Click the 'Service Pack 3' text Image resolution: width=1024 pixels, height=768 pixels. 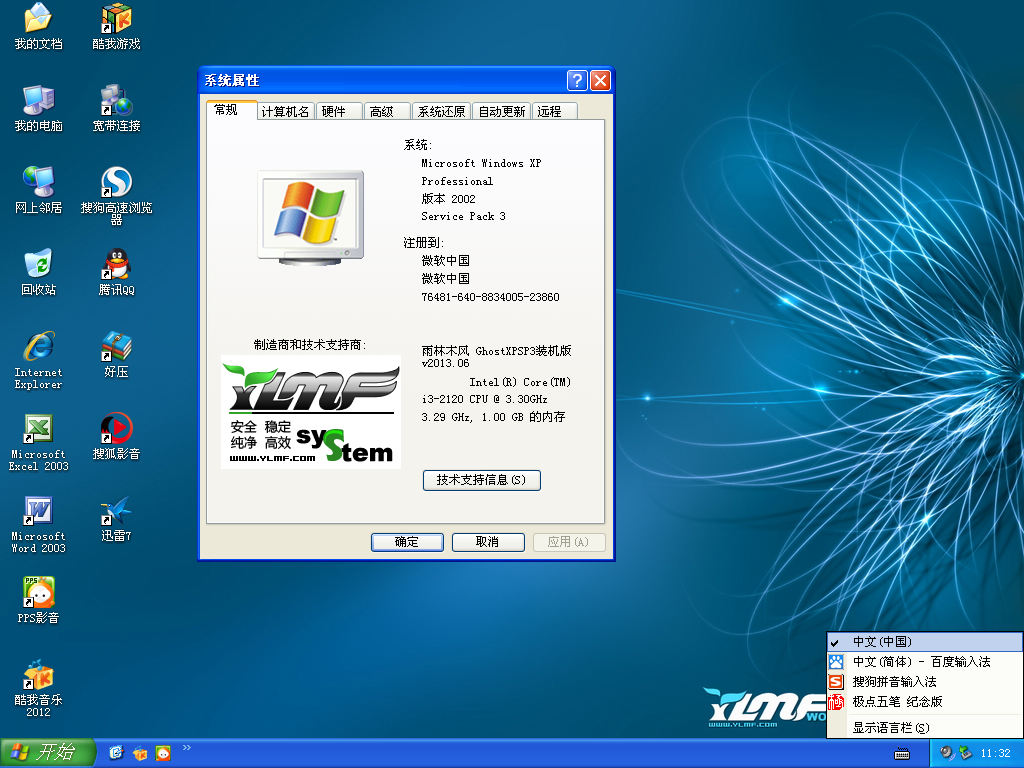(x=463, y=216)
